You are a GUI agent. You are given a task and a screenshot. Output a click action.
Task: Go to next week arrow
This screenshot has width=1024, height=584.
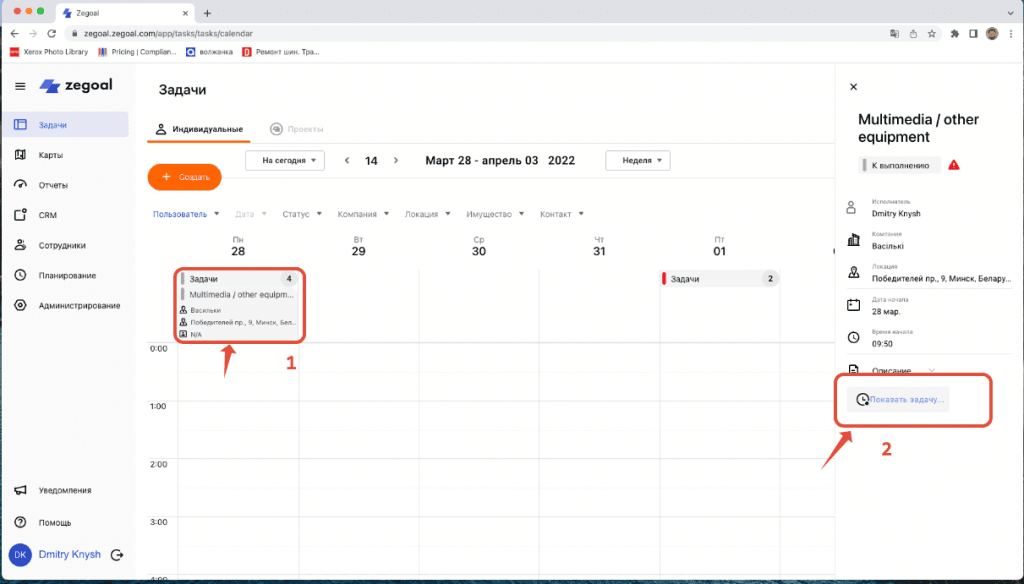point(396,160)
